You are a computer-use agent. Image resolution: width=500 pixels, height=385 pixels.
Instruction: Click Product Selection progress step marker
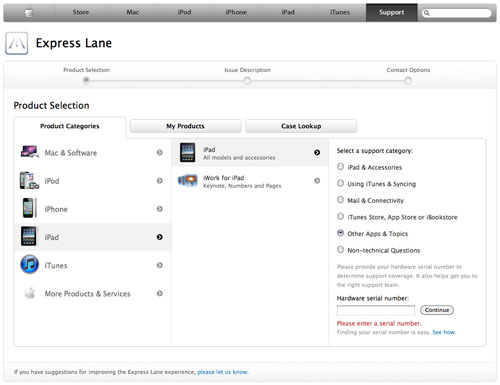[86, 80]
